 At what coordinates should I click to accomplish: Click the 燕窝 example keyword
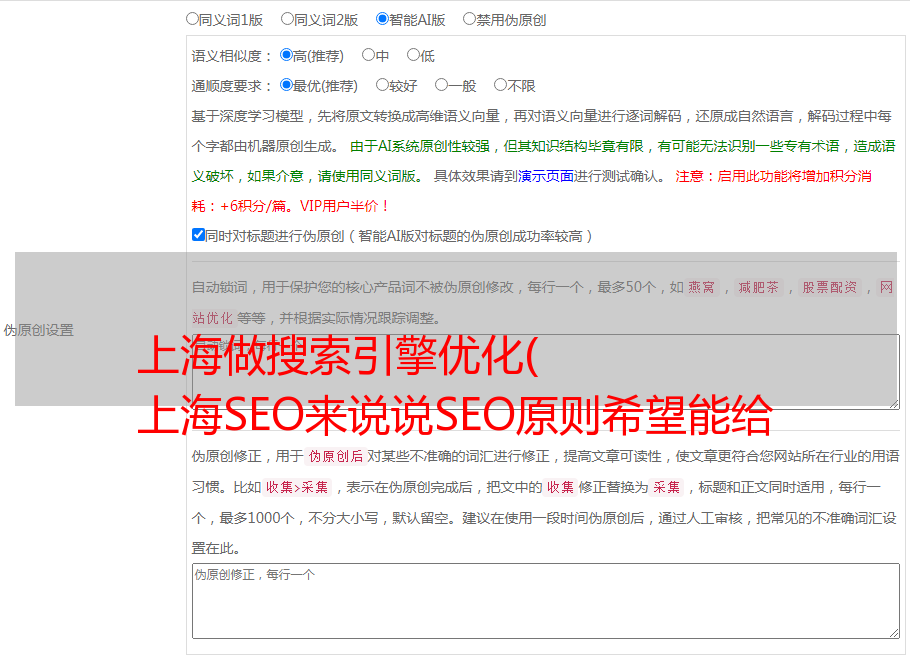click(701, 287)
